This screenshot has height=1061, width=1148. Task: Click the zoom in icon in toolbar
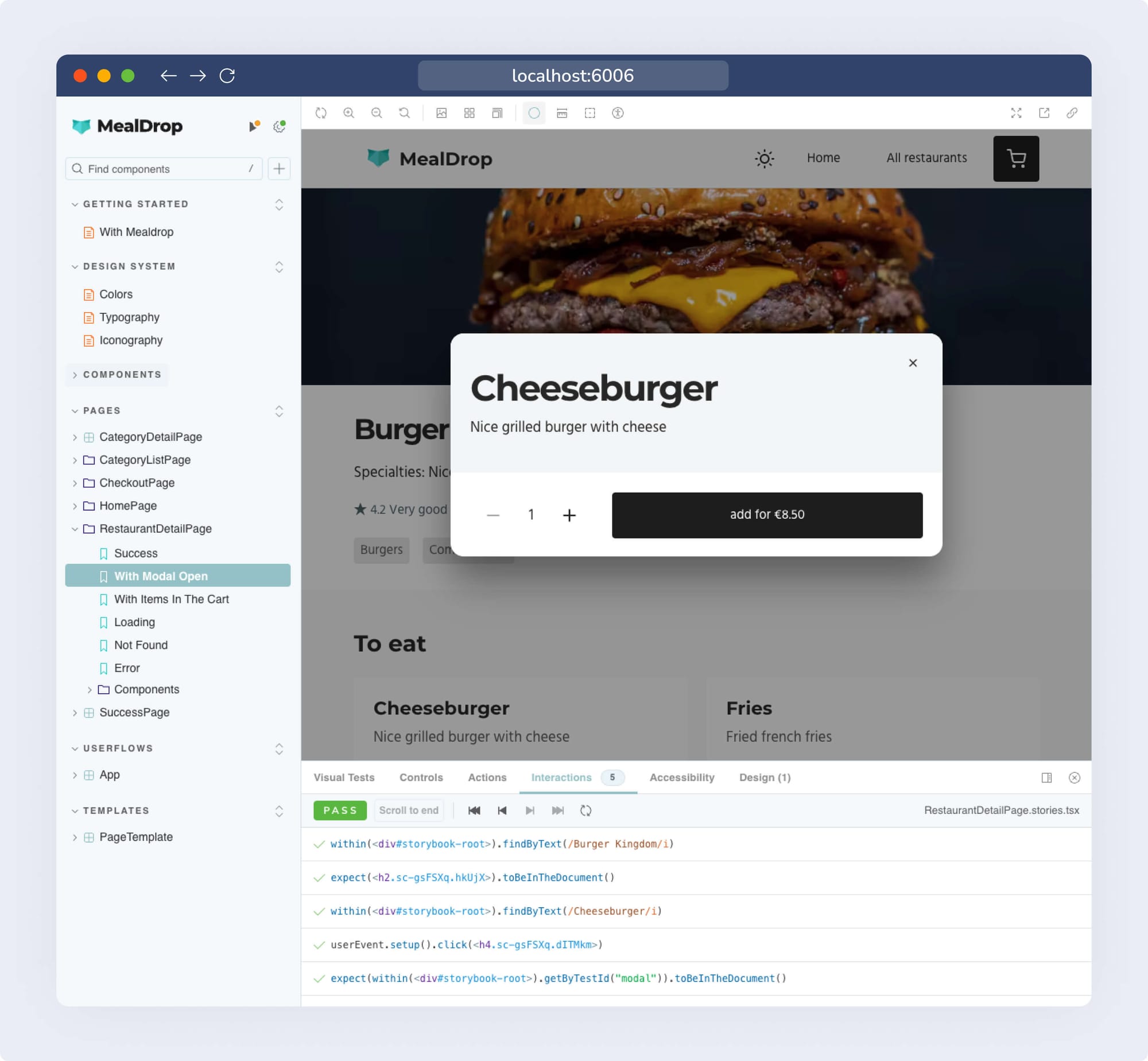pos(349,113)
